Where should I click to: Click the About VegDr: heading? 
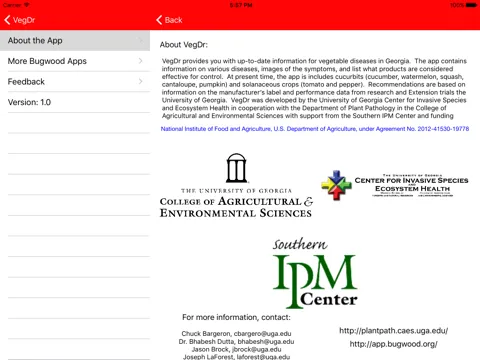click(x=184, y=45)
